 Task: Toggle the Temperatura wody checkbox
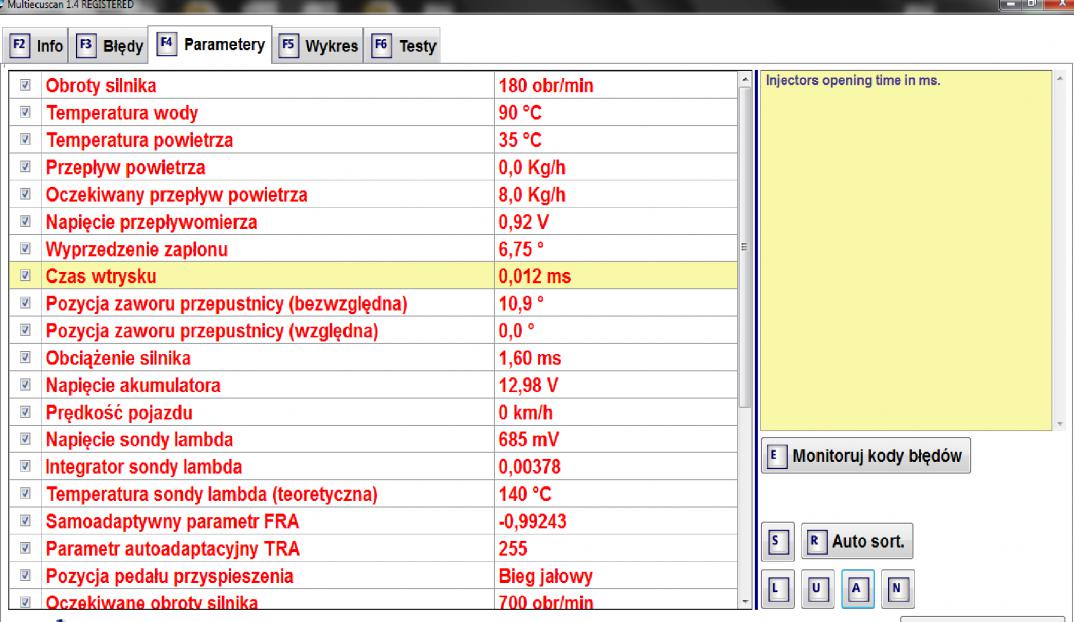tap(25, 114)
